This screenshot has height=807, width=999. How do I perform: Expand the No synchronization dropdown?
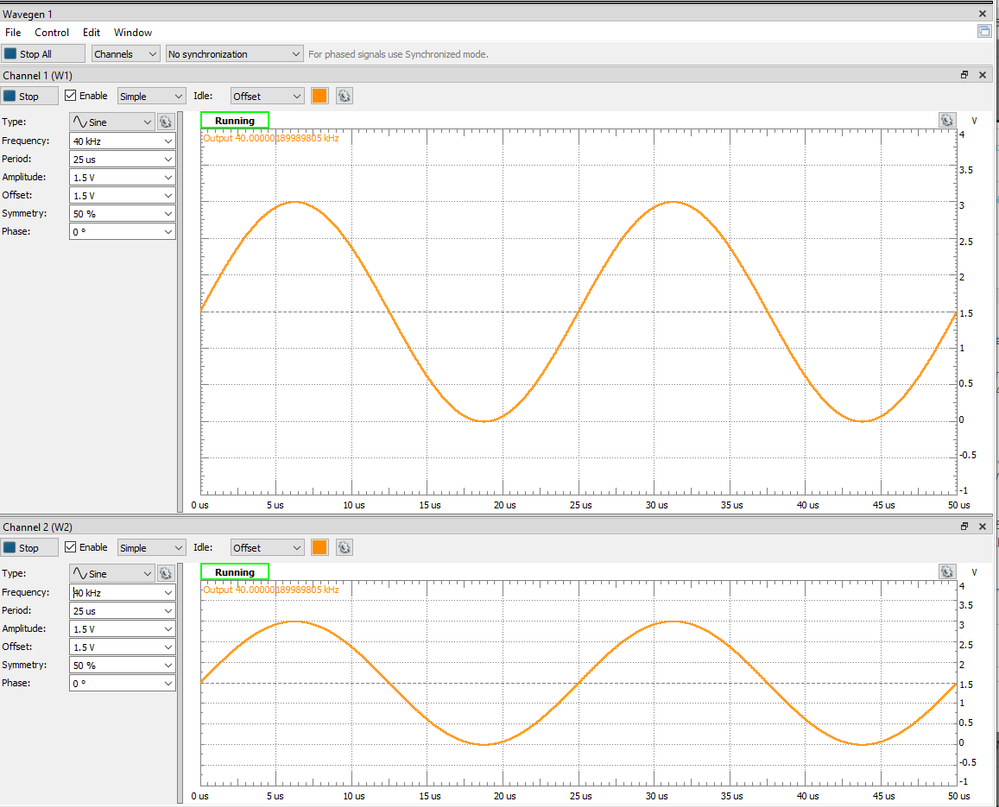(234, 54)
